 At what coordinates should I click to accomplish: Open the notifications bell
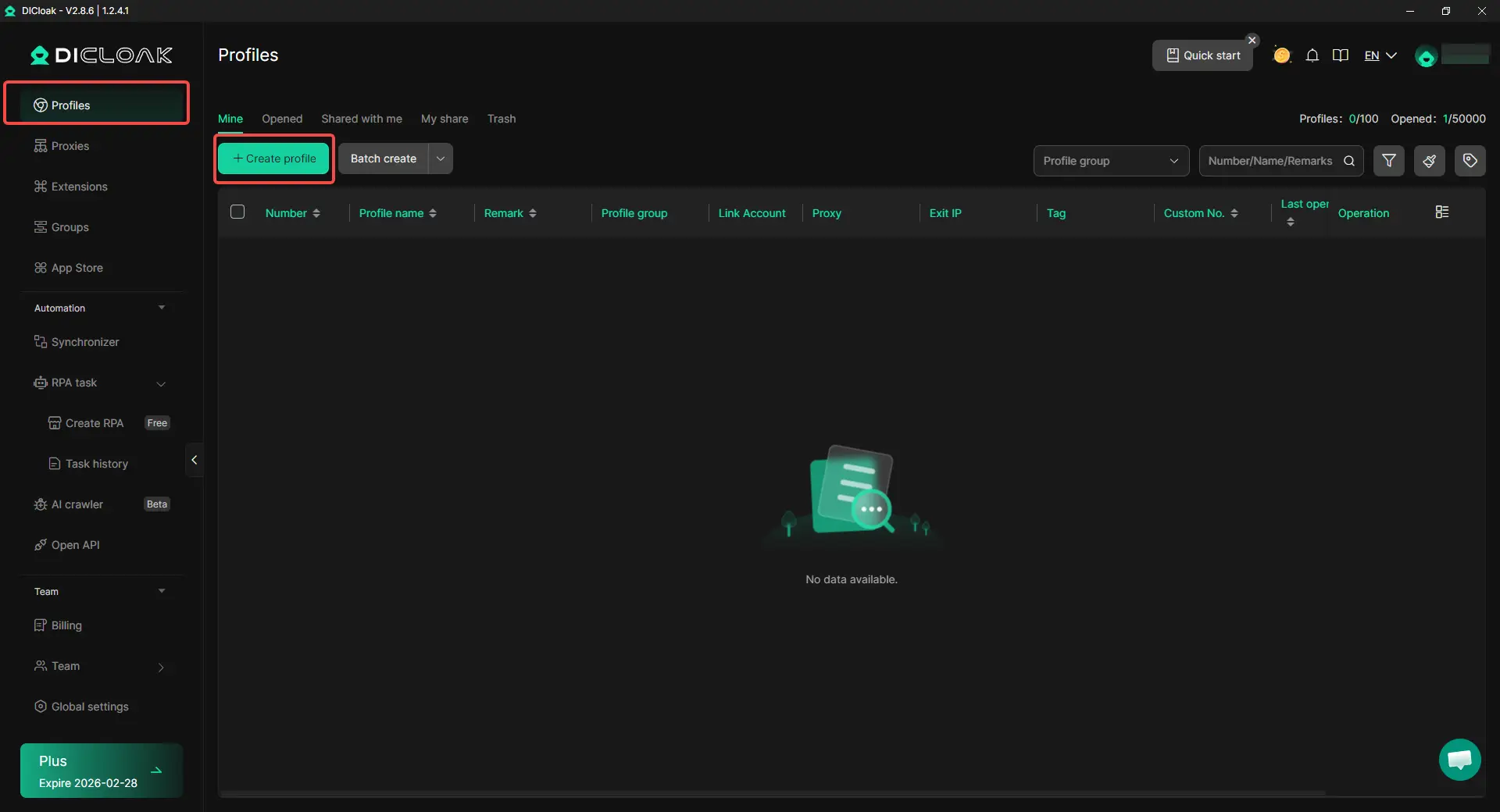point(1312,55)
